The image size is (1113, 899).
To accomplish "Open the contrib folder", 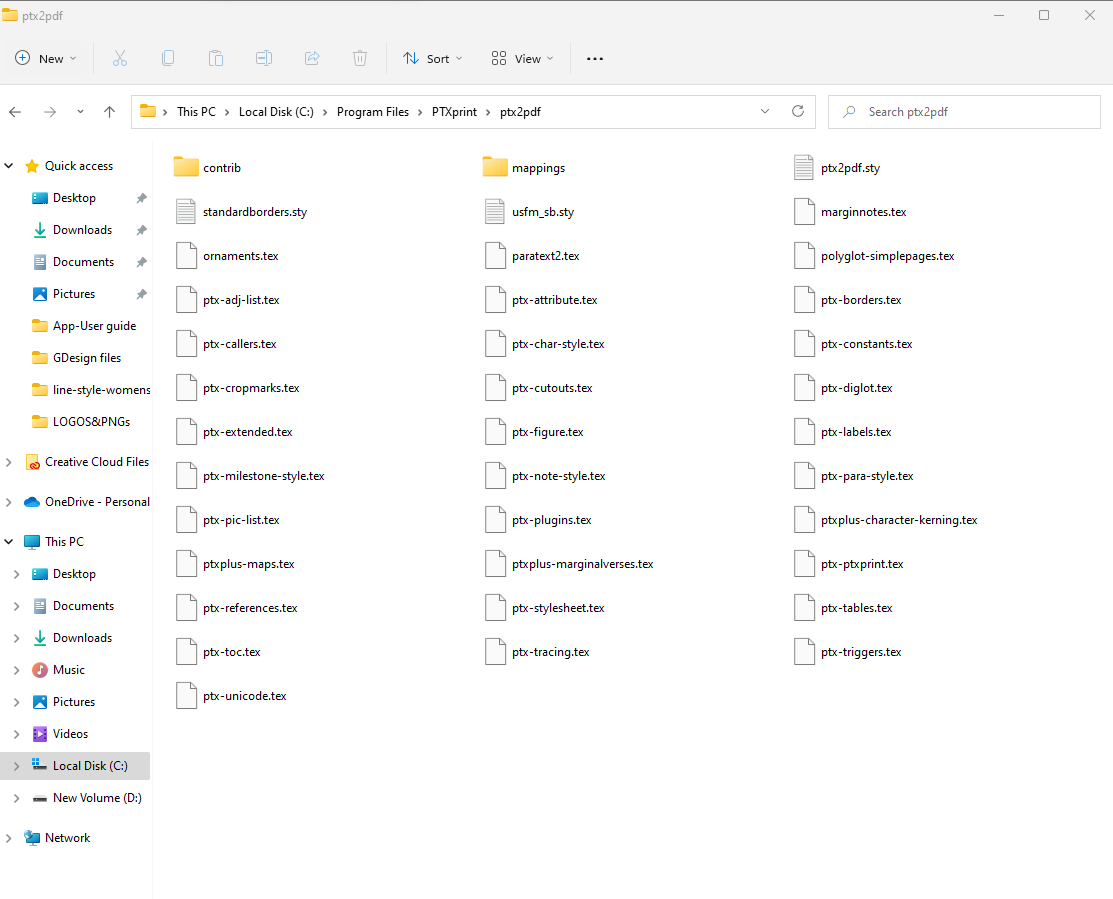I will [x=222, y=167].
